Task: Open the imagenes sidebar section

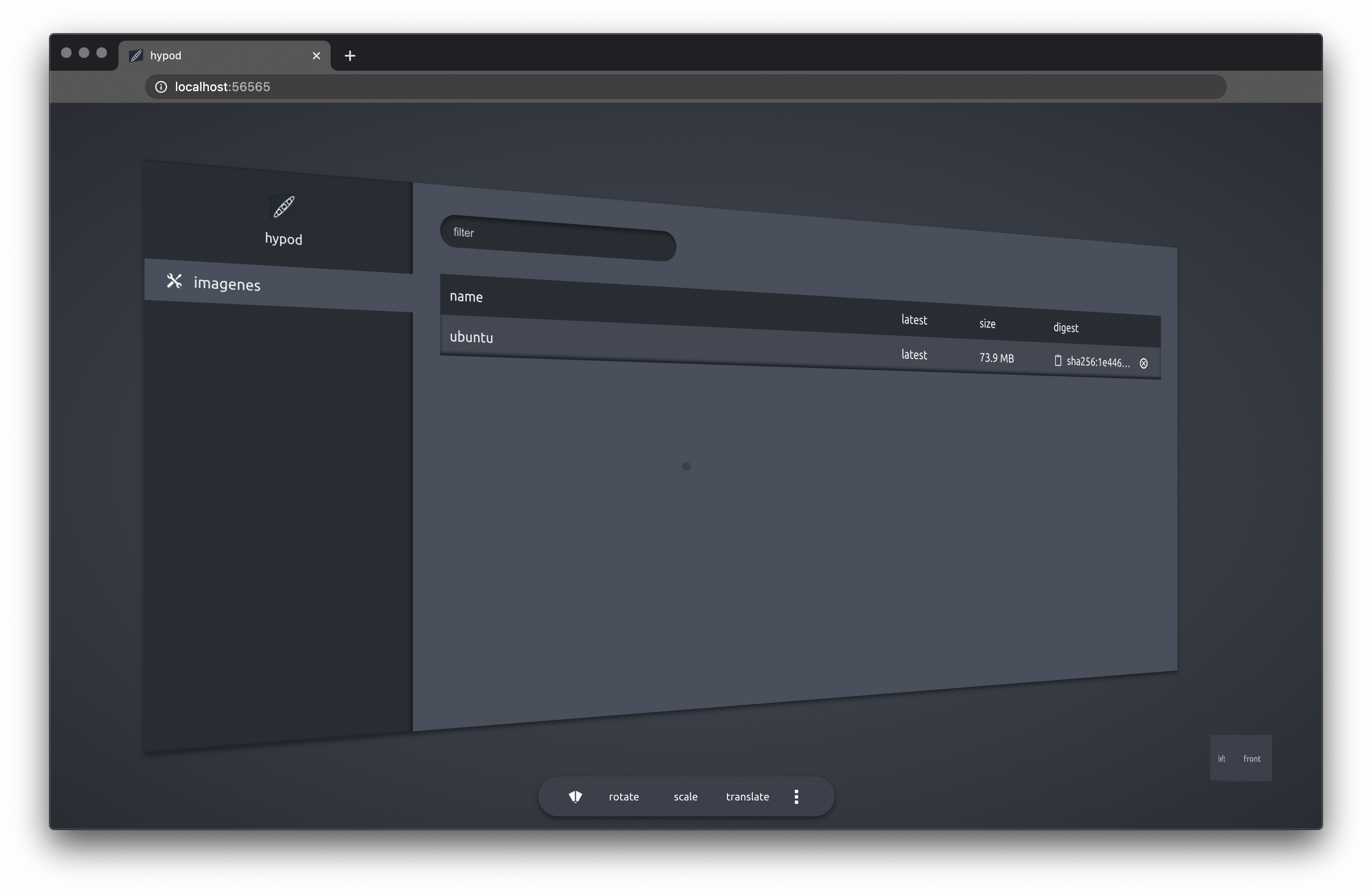Action: click(227, 284)
